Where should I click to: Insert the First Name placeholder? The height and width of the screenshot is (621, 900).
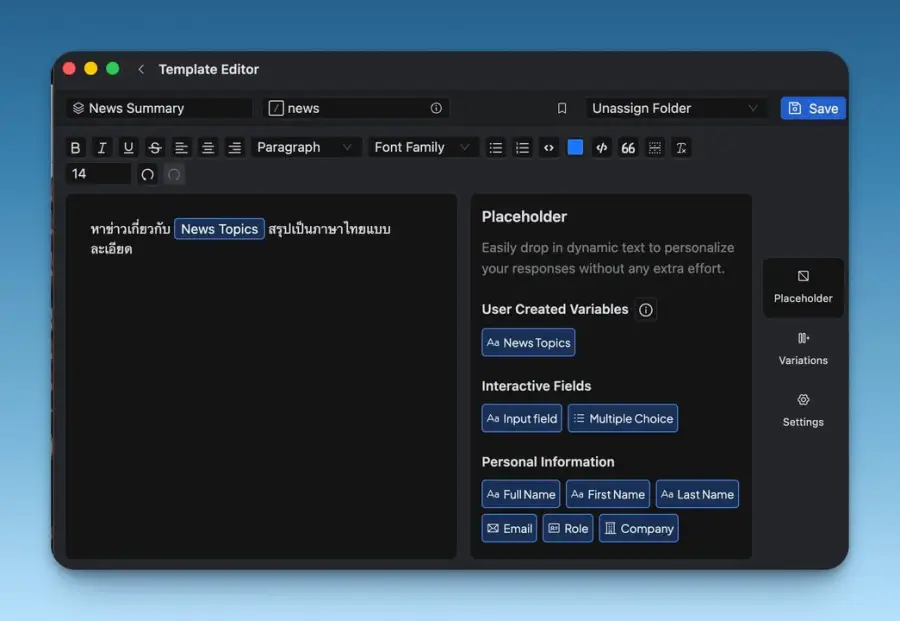pos(608,494)
